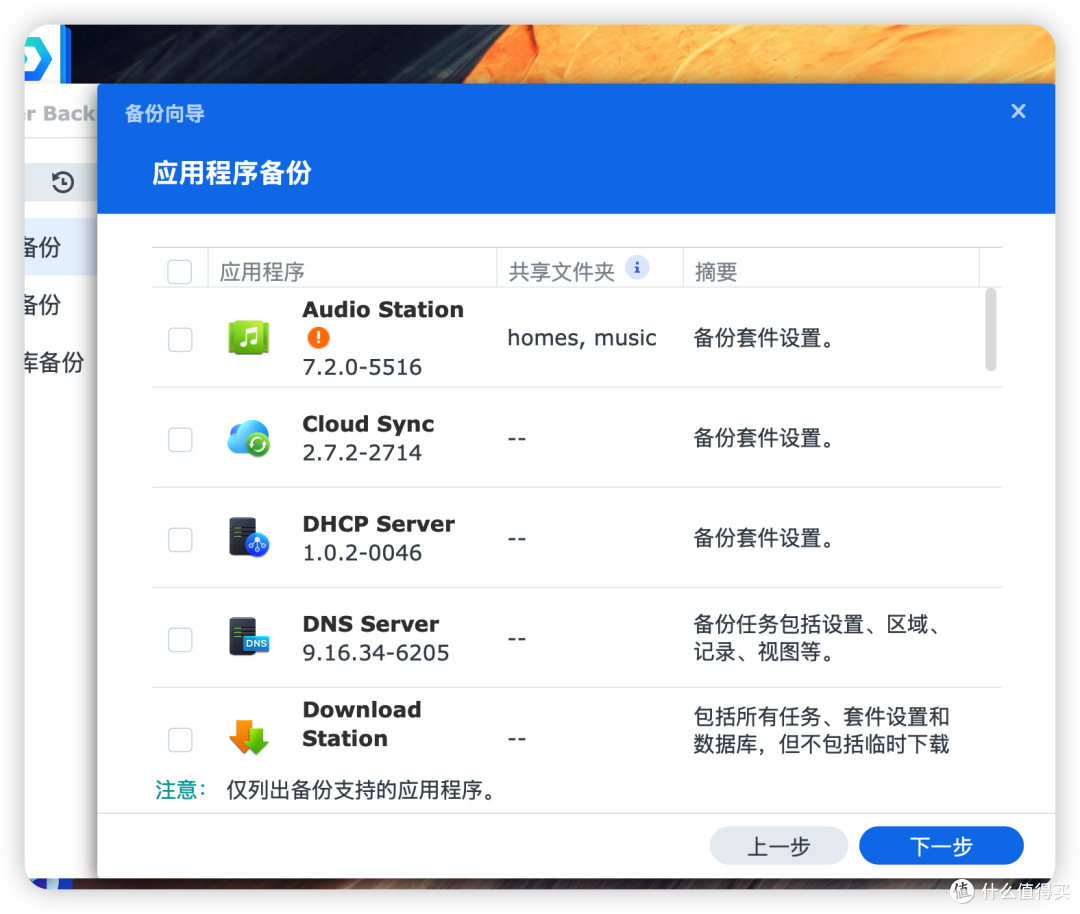
Task: Click the 备份向导 dialog title
Action: coord(165,113)
